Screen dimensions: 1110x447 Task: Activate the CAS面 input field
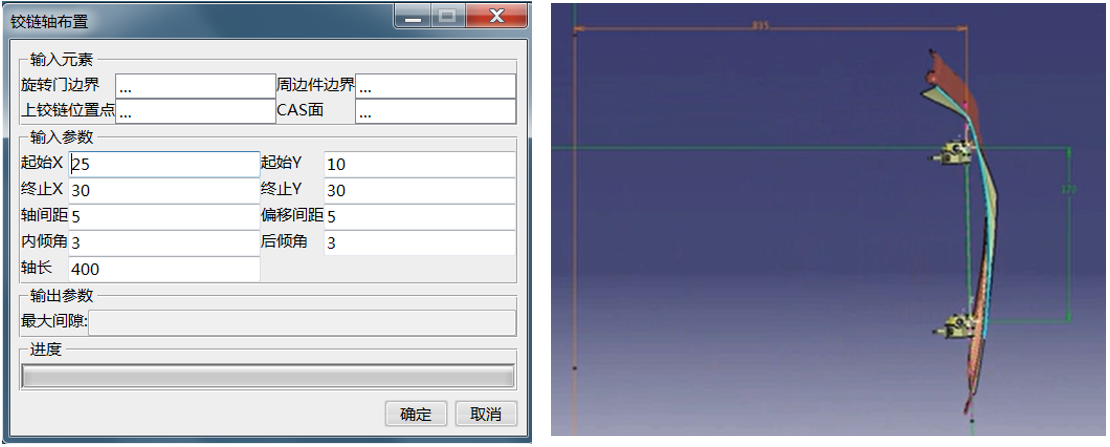(435, 112)
